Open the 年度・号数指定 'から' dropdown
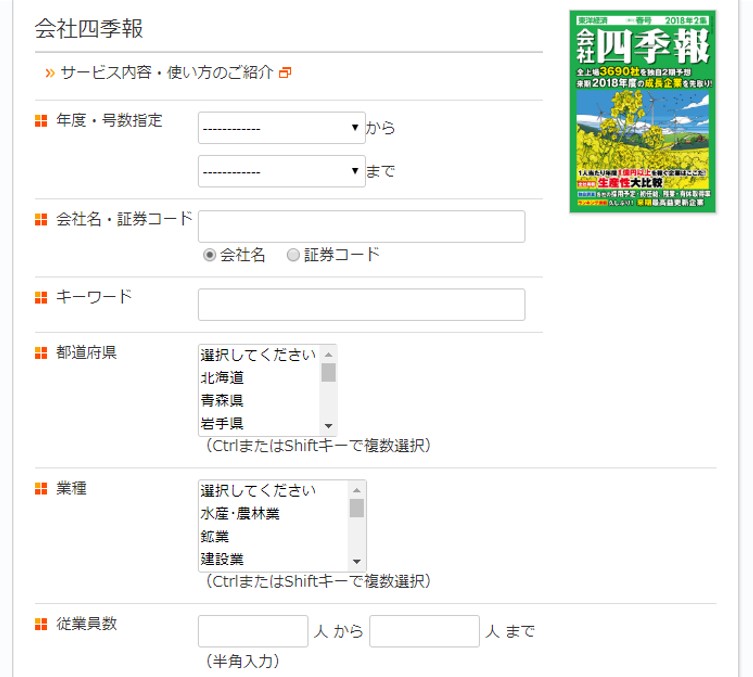The image size is (753, 677). 281,128
